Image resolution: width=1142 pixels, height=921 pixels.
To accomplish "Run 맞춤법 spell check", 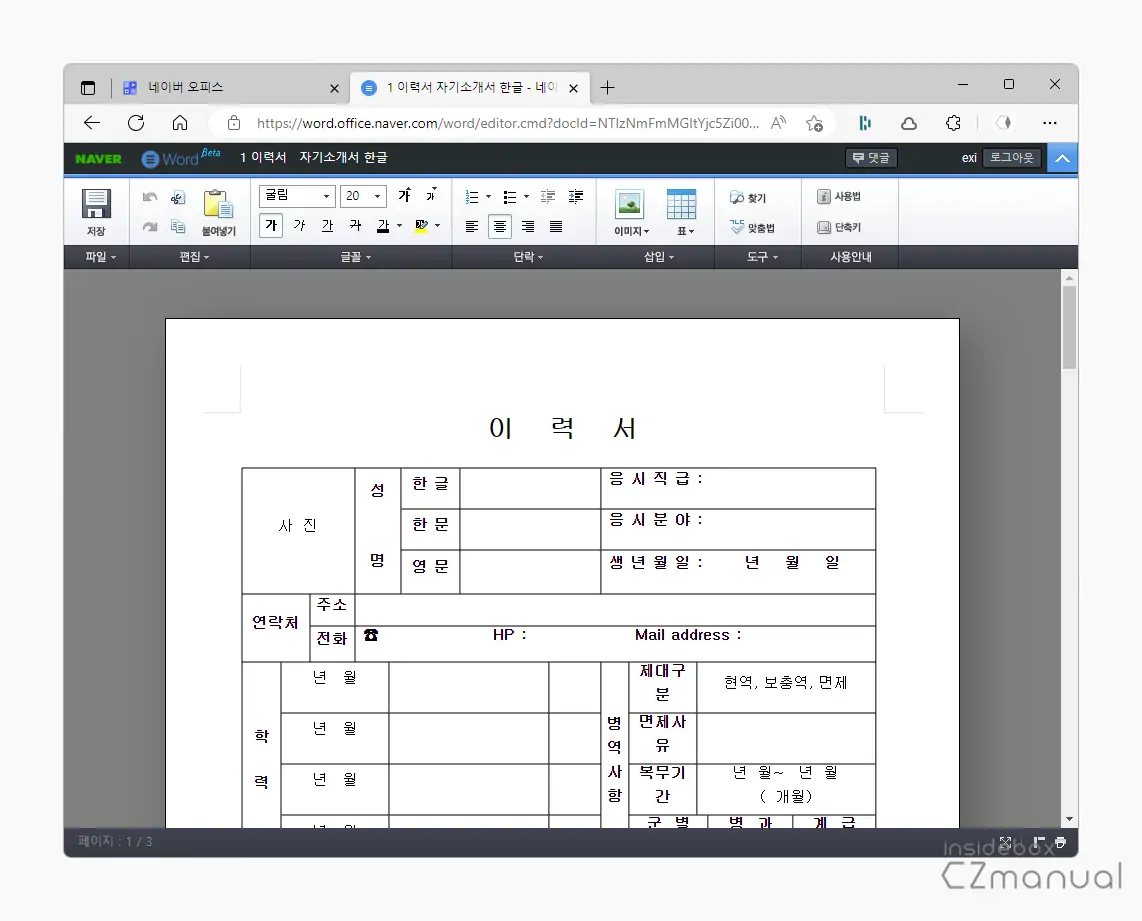I will point(752,228).
